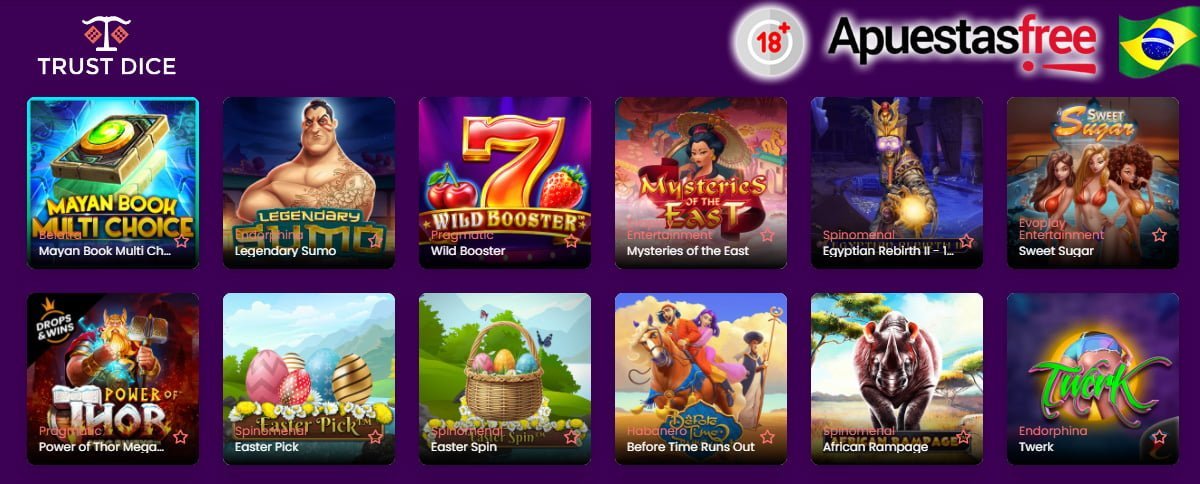Star the Twerk game tile
The image size is (1200, 484).
point(1159,437)
